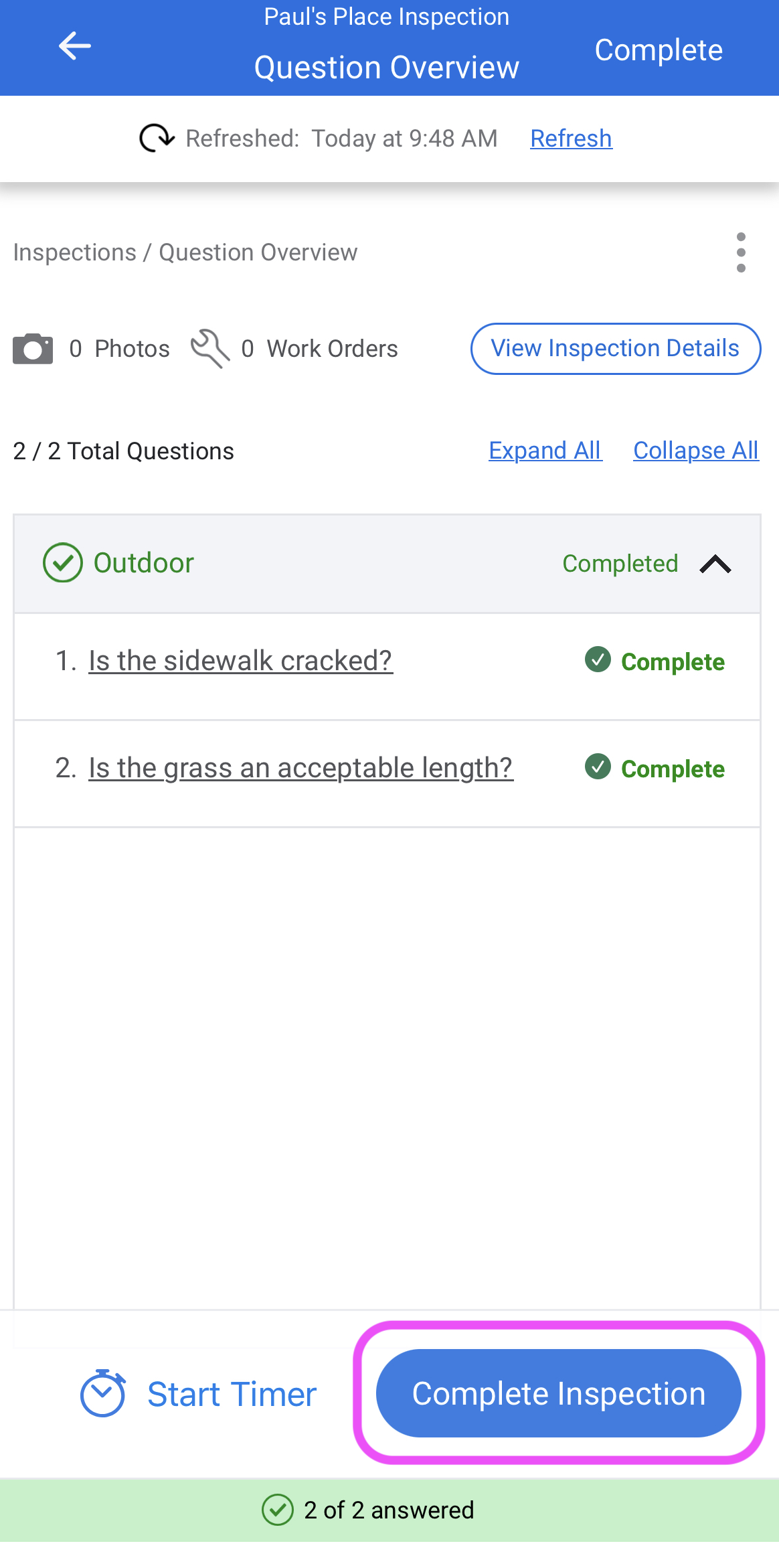Screen dimensions: 779x1568
Task: Click Expand All link
Action: (545, 451)
